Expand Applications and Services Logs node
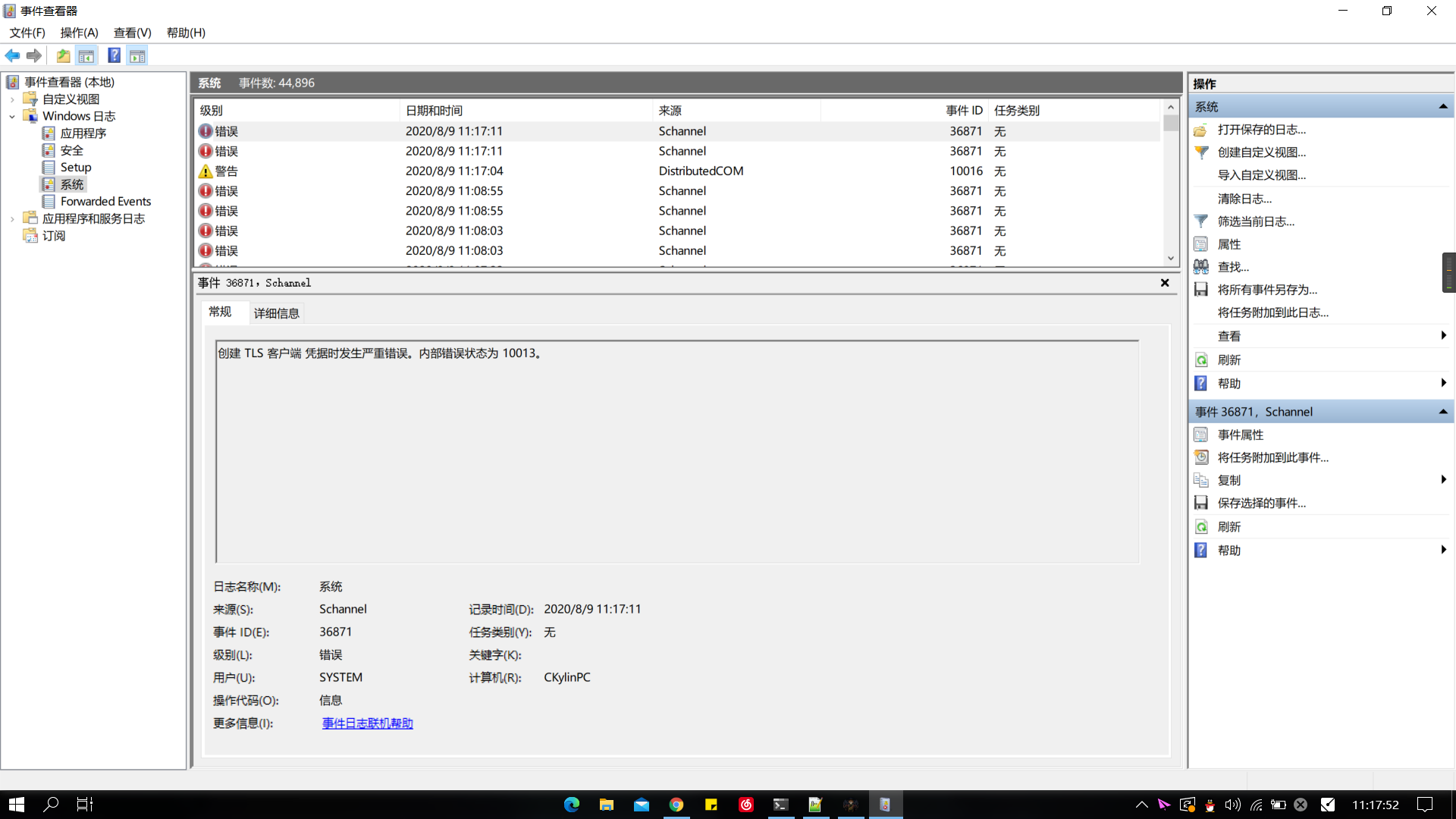Screen dimensions: 1456x819 tap(12, 219)
